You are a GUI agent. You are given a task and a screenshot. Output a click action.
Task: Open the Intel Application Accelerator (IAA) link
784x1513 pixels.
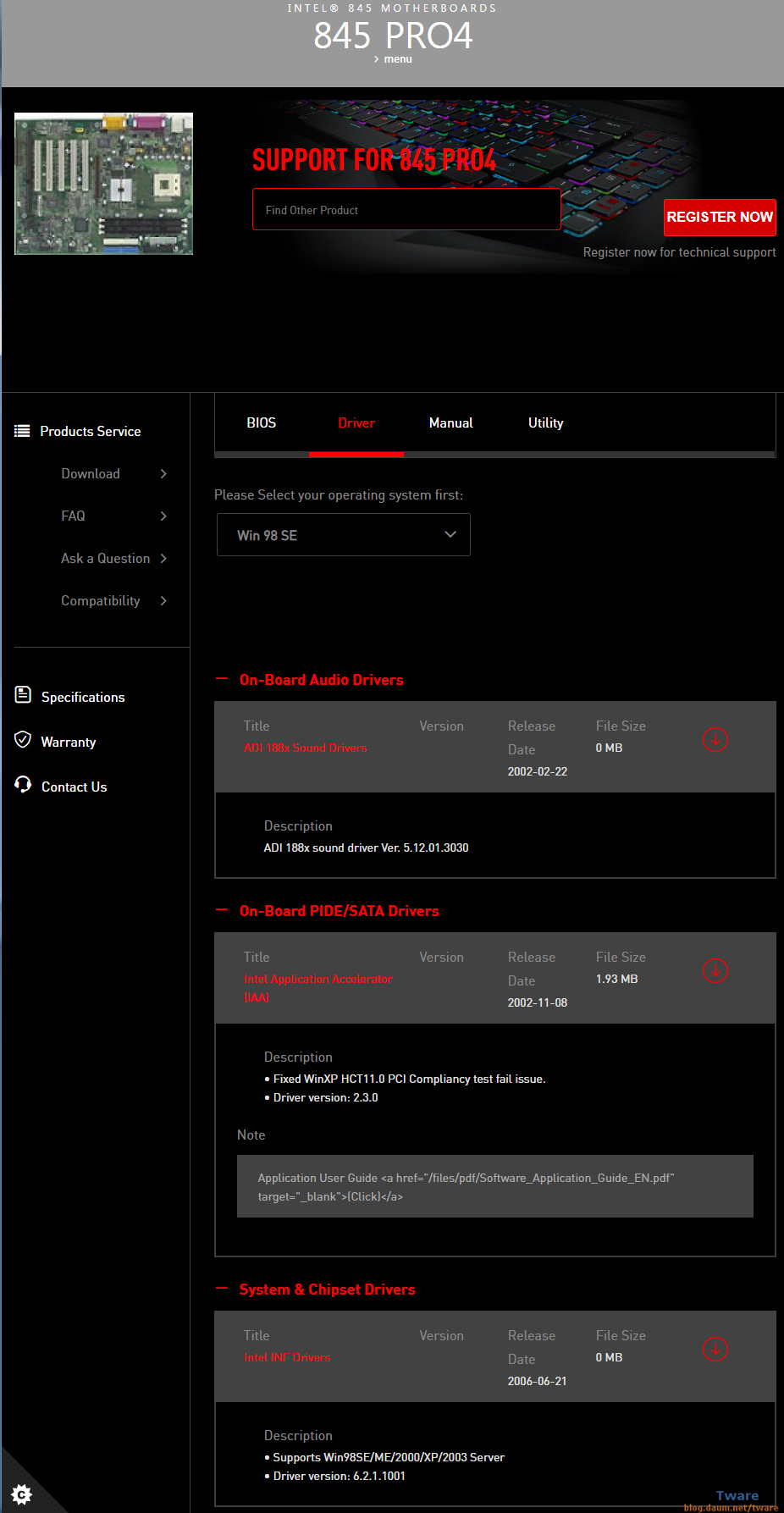317,988
